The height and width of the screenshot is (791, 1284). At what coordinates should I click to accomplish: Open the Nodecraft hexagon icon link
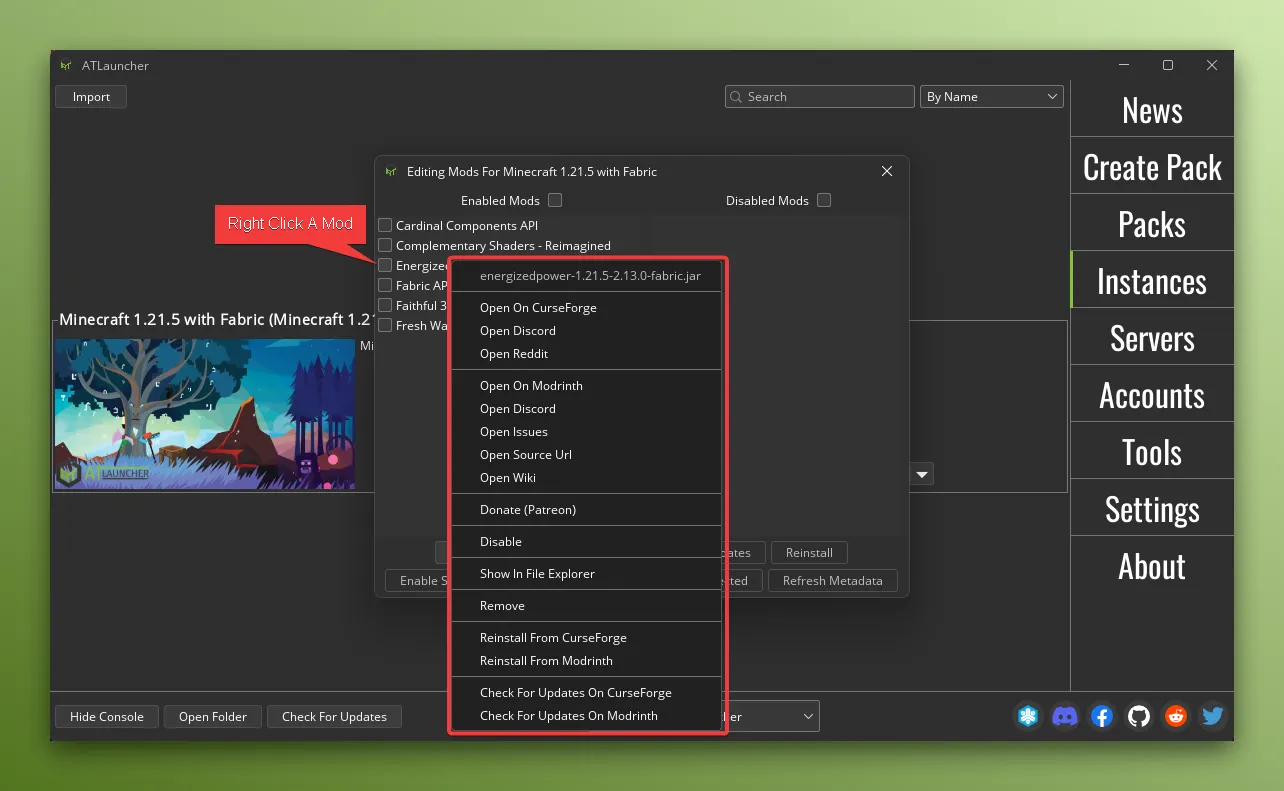point(1028,716)
